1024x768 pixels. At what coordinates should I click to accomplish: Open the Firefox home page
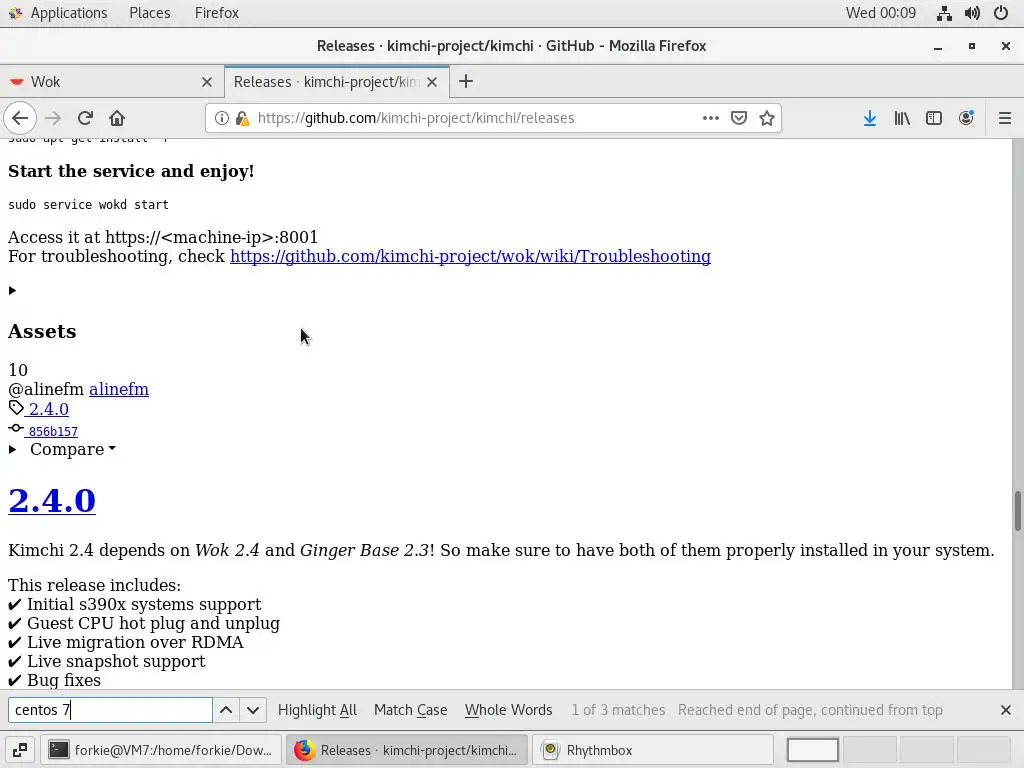(x=117, y=118)
